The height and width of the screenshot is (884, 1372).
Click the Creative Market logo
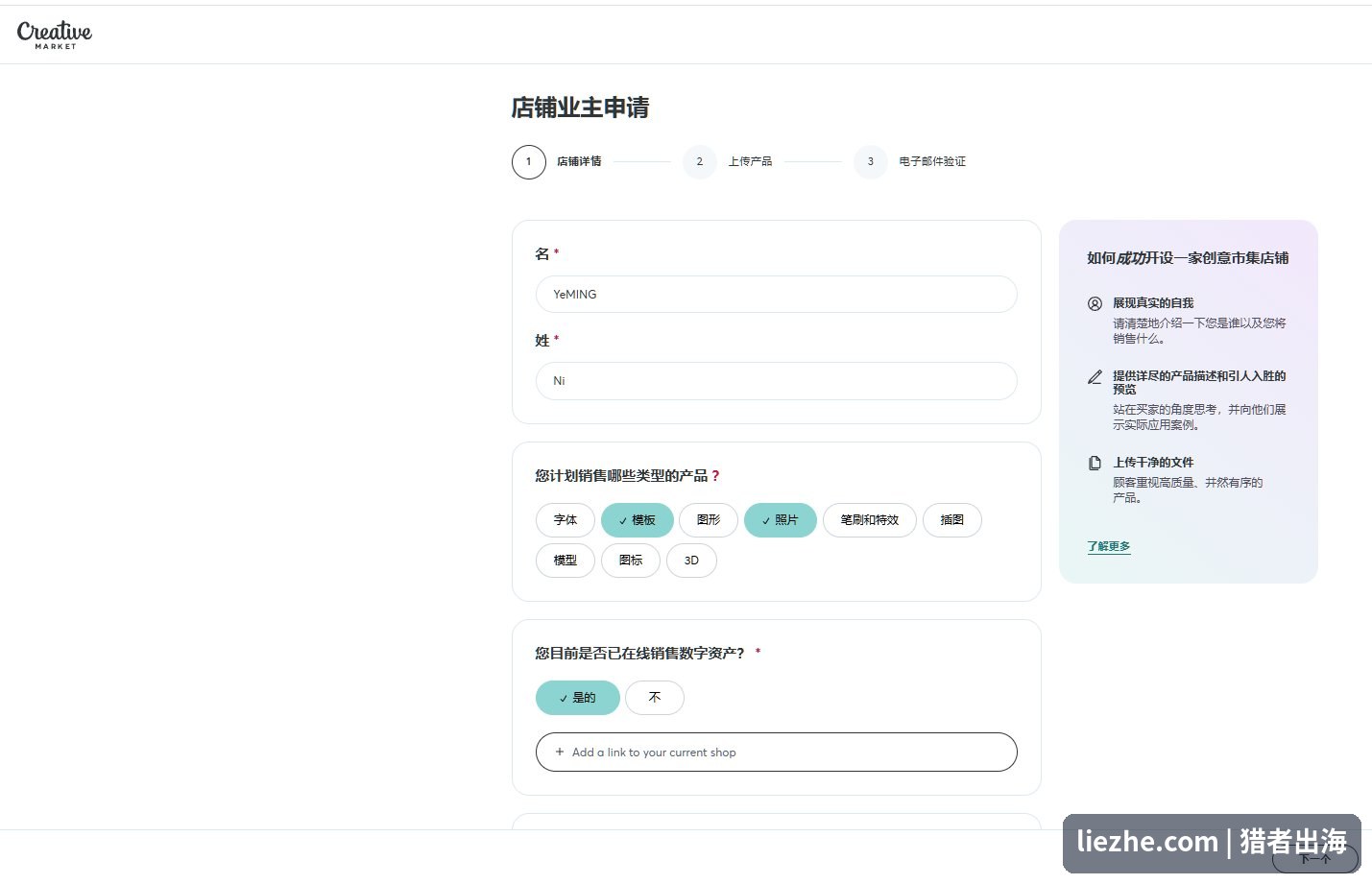pyautogui.click(x=55, y=35)
